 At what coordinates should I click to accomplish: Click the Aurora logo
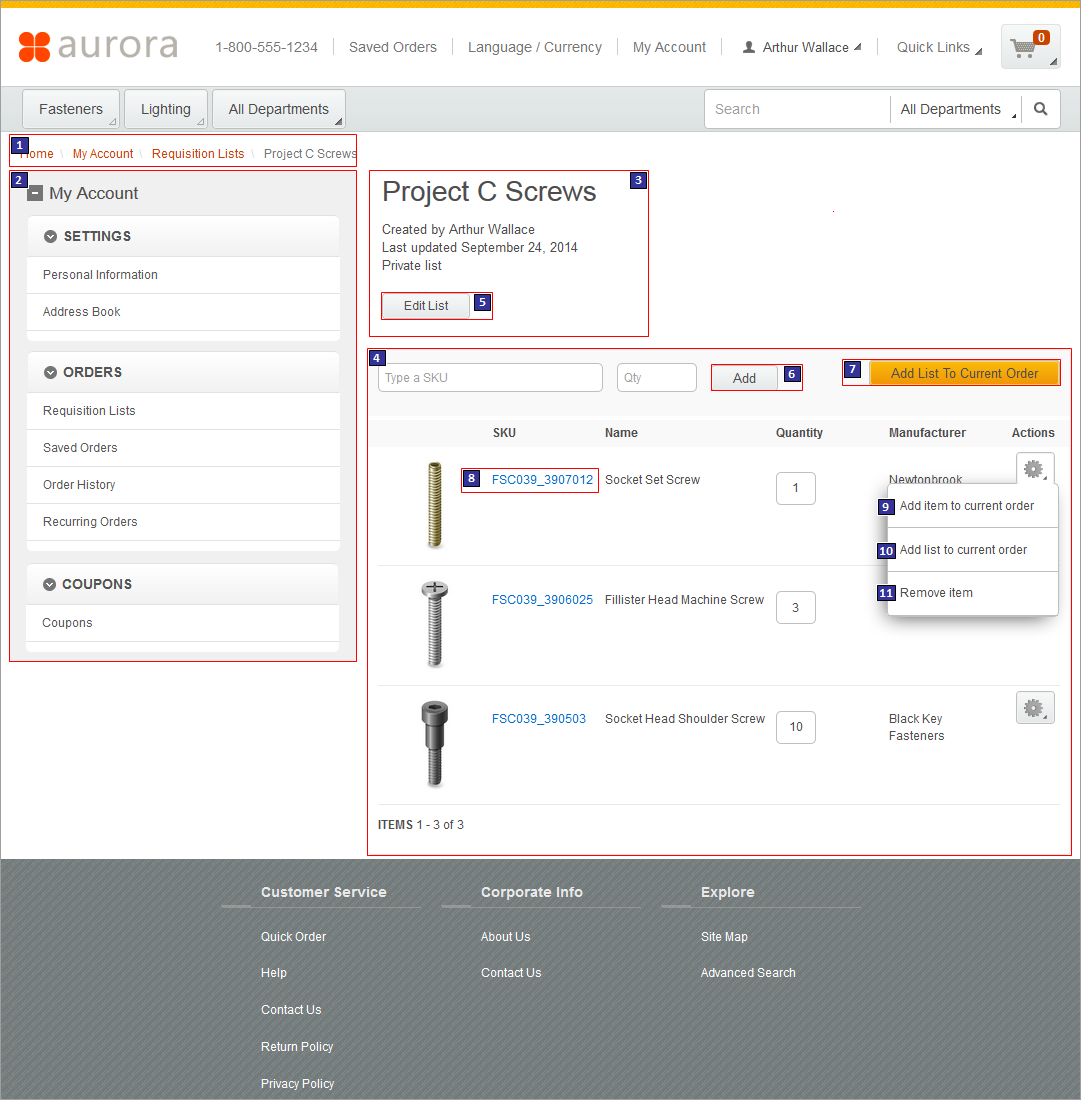coord(98,46)
